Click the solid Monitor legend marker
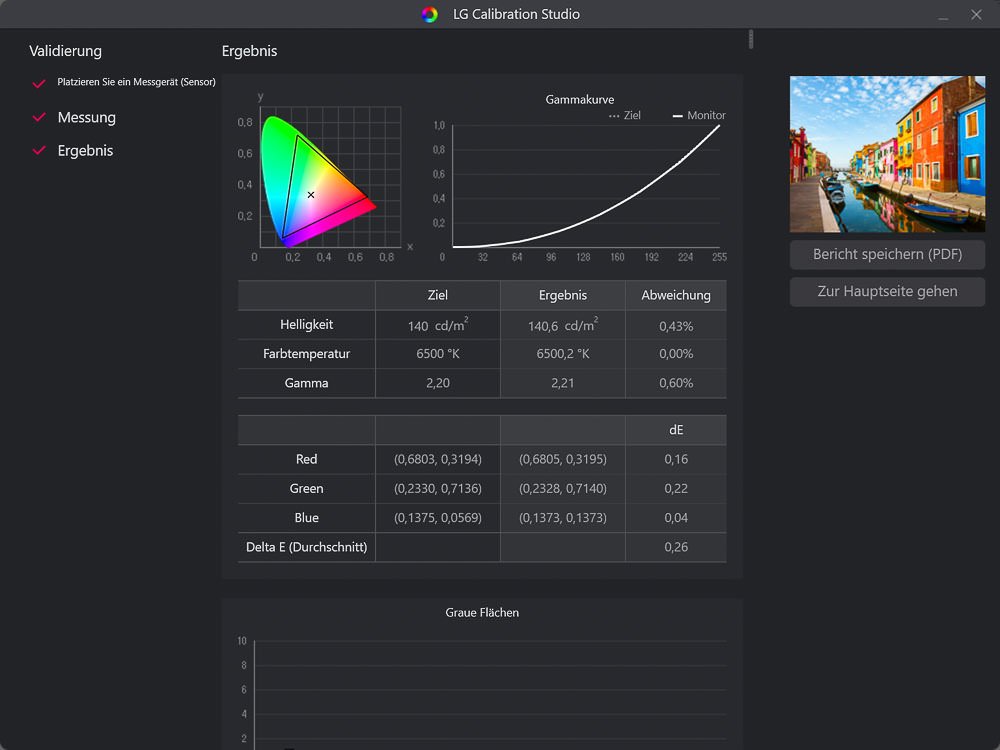 [x=677, y=116]
